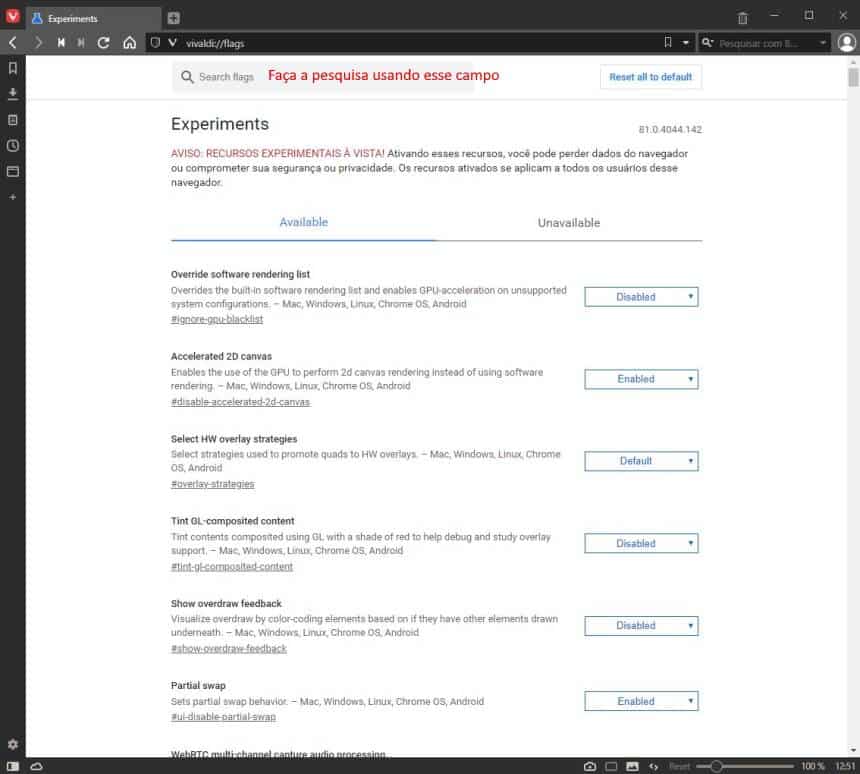Click the Vivaldi site info icon in address bar
860x774 pixels.
(172, 42)
